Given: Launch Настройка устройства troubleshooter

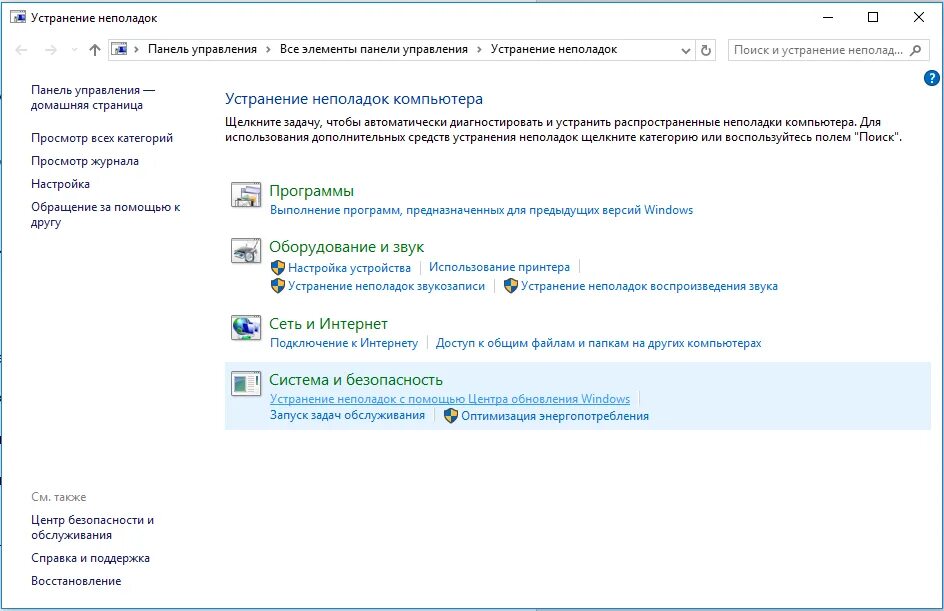Looking at the screenshot, I should [x=349, y=268].
